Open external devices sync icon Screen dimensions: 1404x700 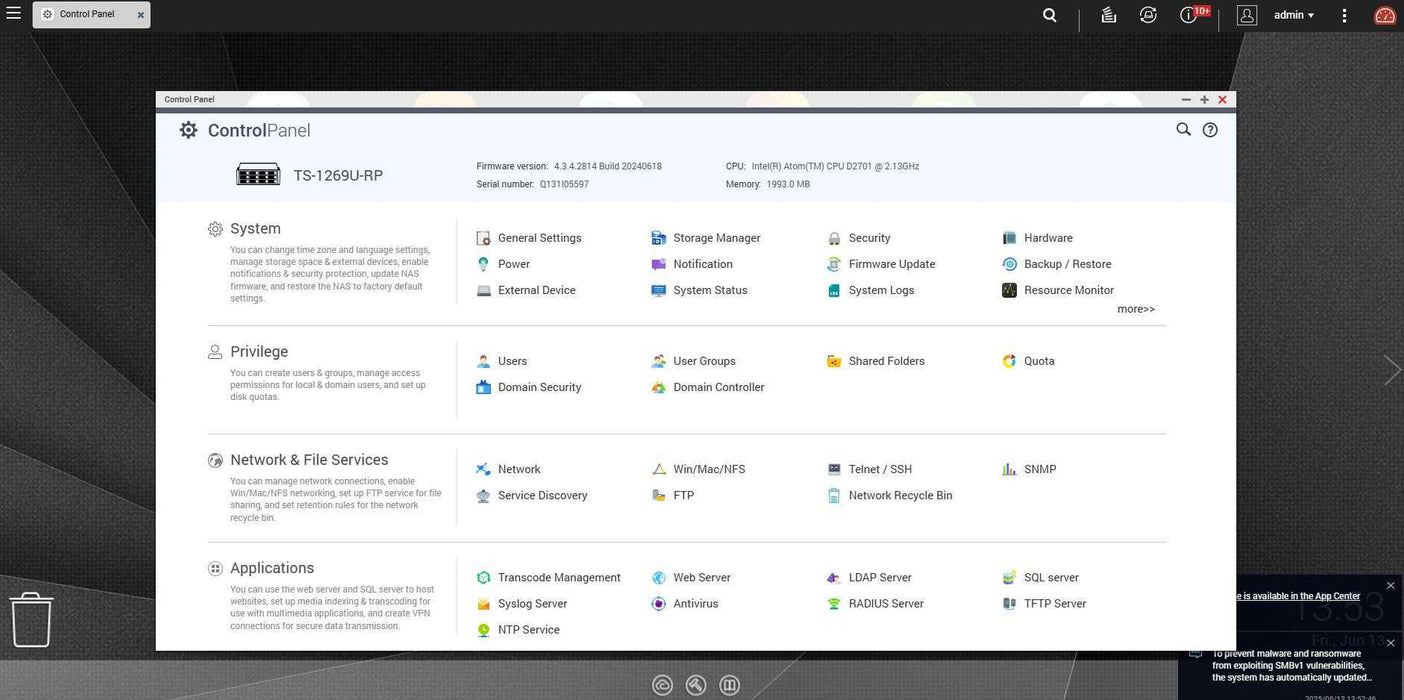(1148, 15)
